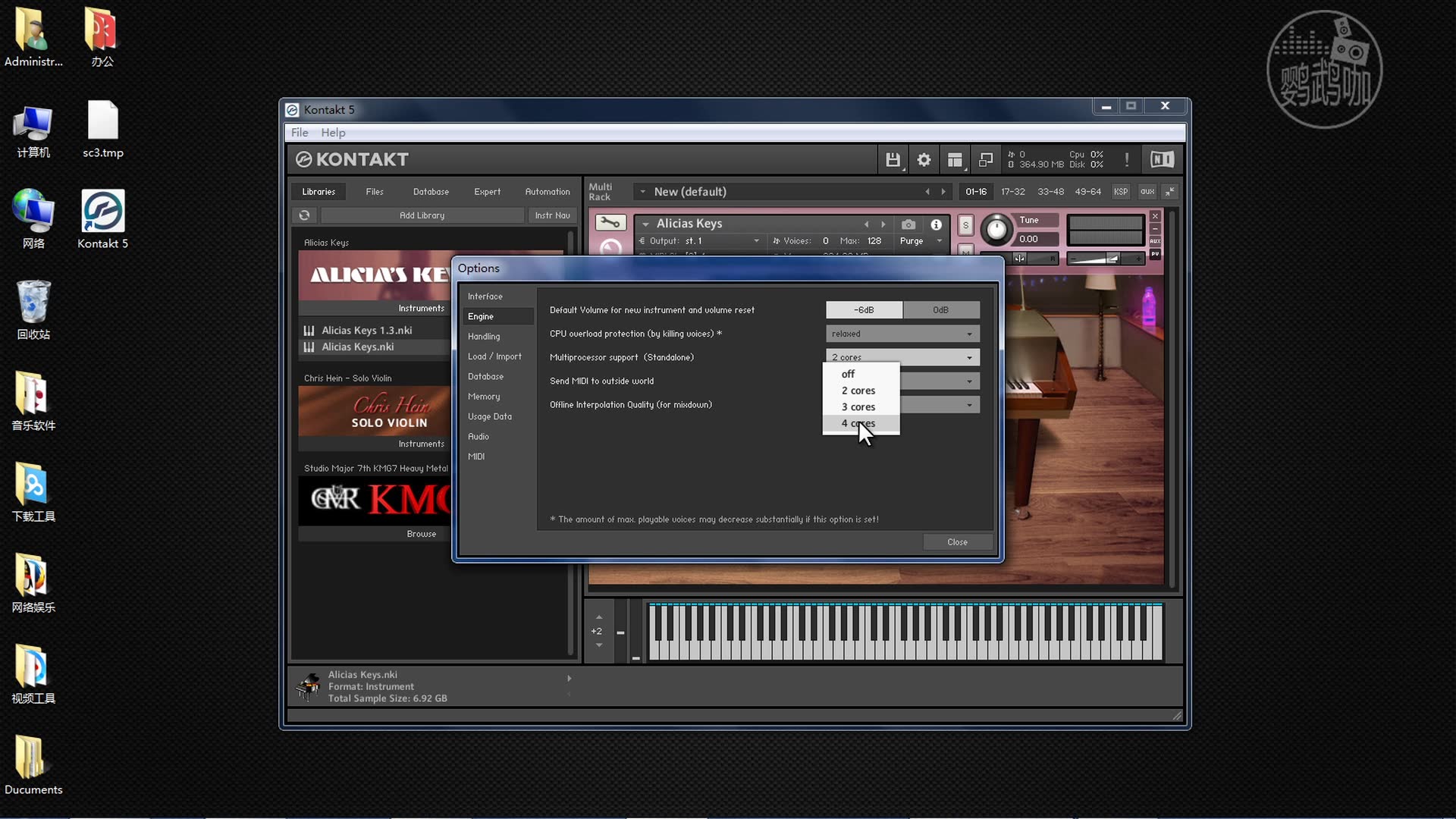Switch to the Database tab in browser

(x=430, y=191)
